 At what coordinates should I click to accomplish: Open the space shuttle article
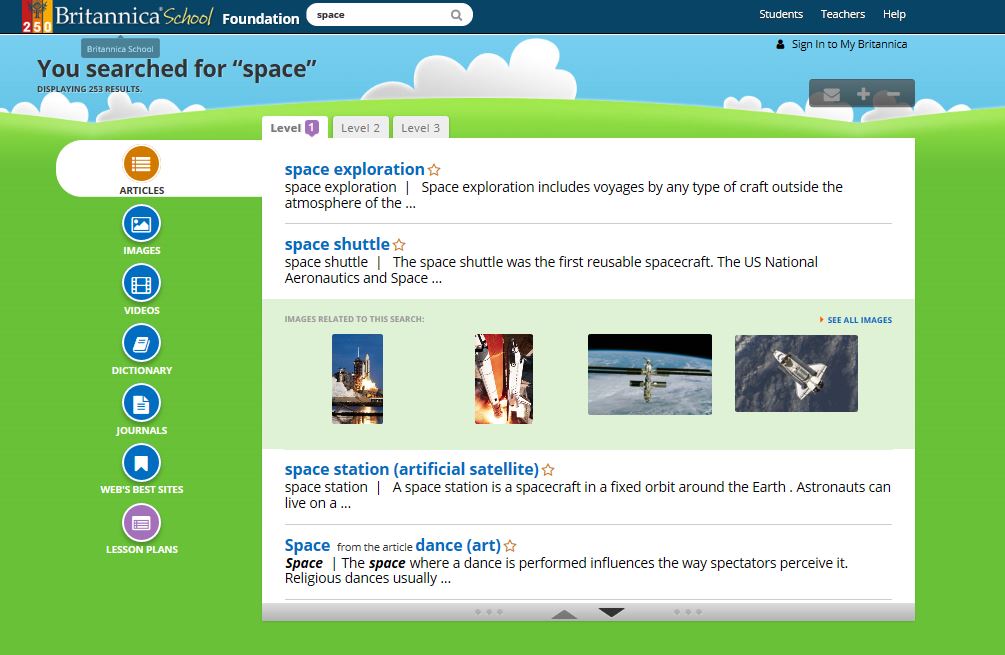337,244
